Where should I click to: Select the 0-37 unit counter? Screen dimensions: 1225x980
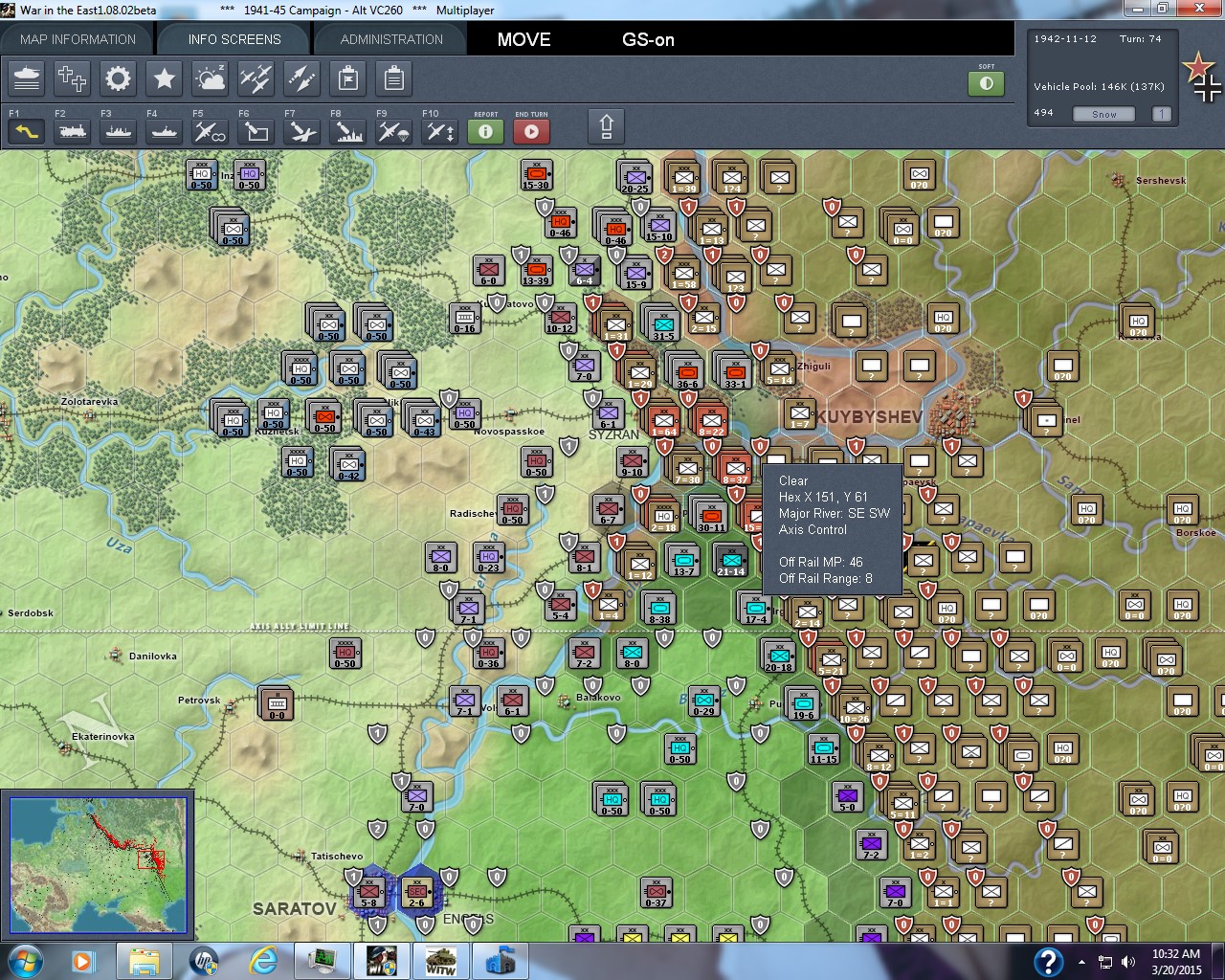[x=657, y=891]
